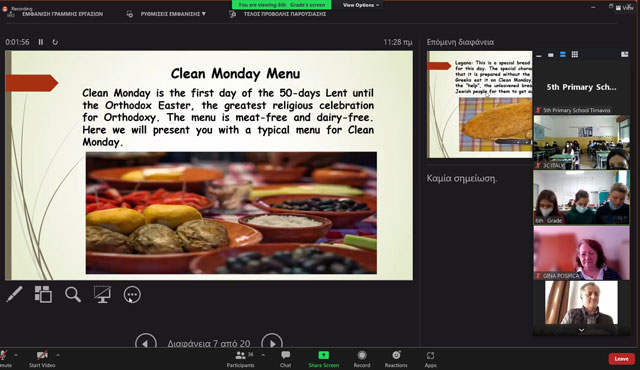Open ΡΥΘΜΙΣΕΙΣ ΕΜΦΑΝΙΣΗΣ display settings dropdown
The width and height of the screenshot is (640, 370).
coord(173,14)
